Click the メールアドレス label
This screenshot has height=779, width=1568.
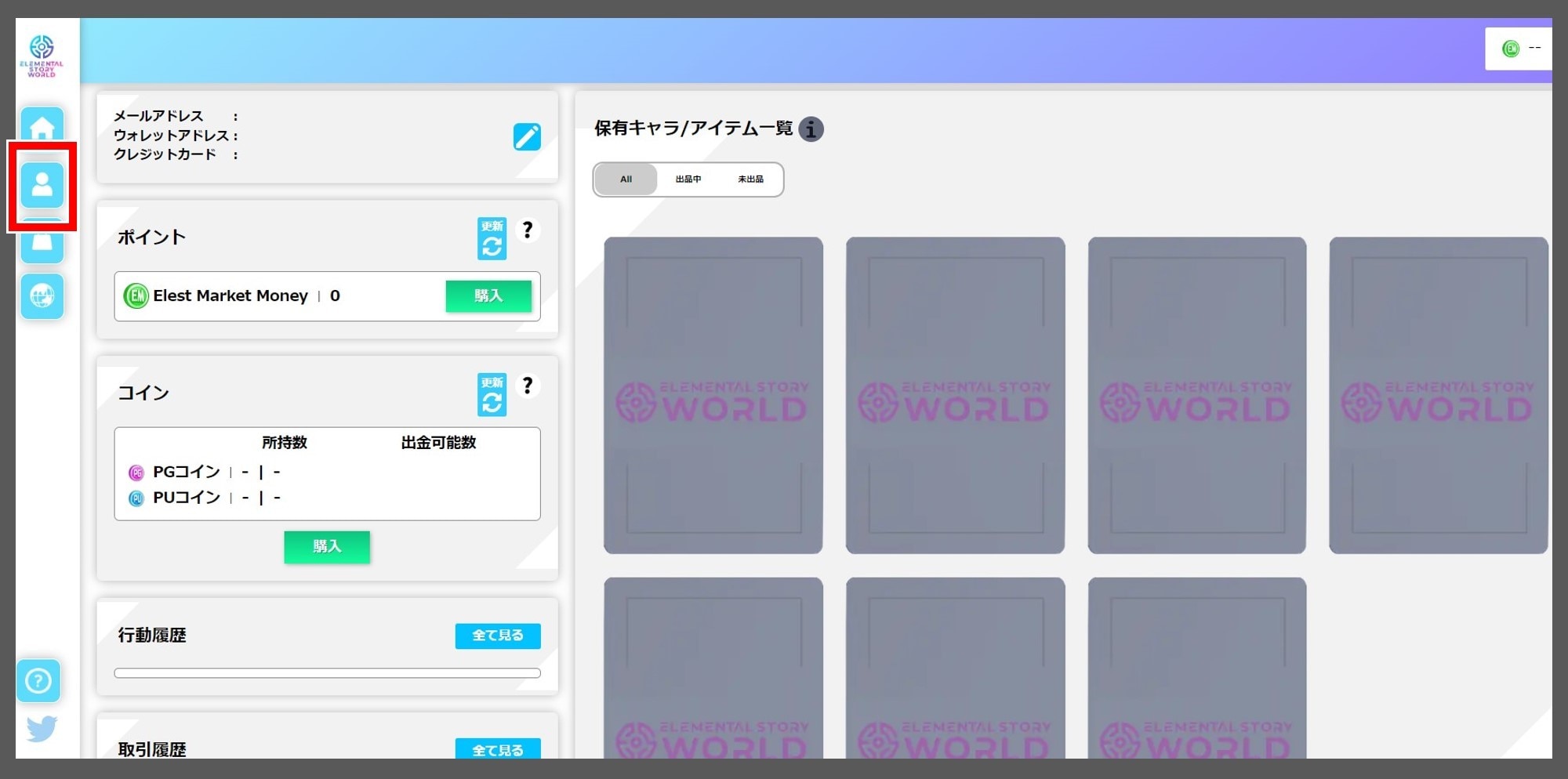pyautogui.click(x=158, y=116)
